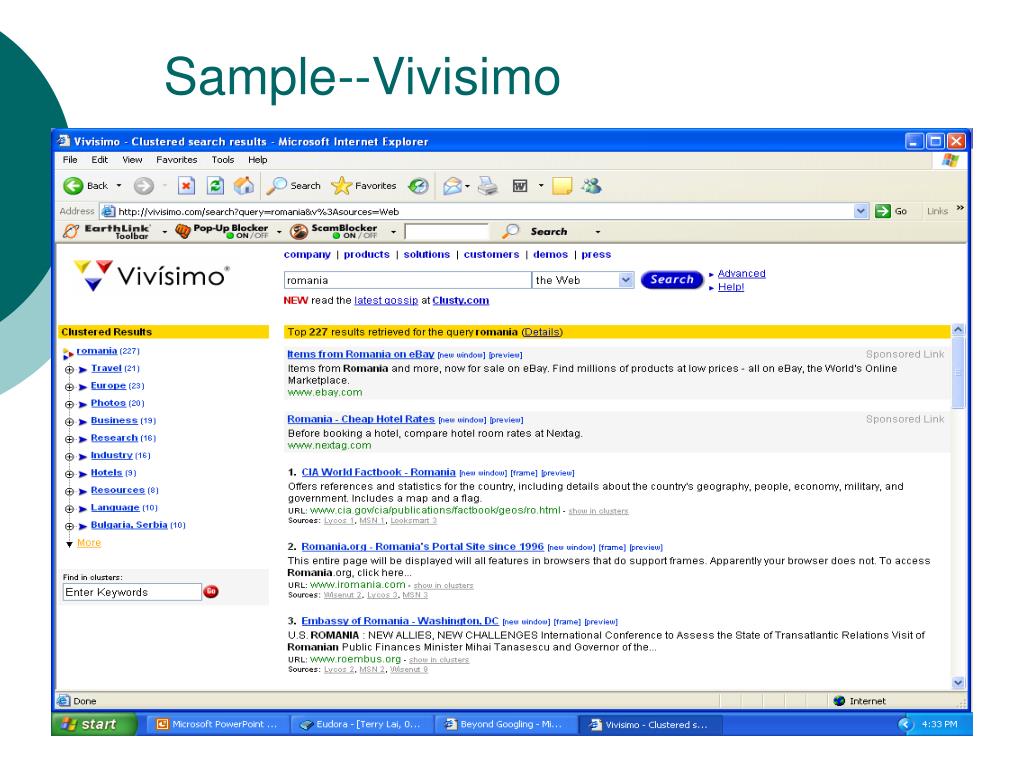Click the results scrollbar down arrow

click(958, 683)
